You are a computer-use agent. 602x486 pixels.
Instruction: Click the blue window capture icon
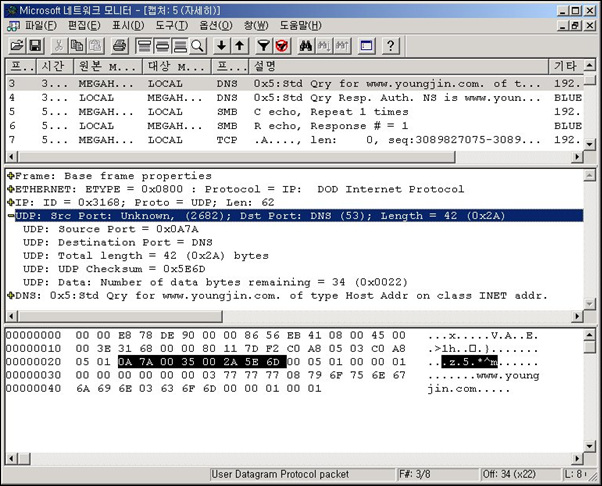366,46
